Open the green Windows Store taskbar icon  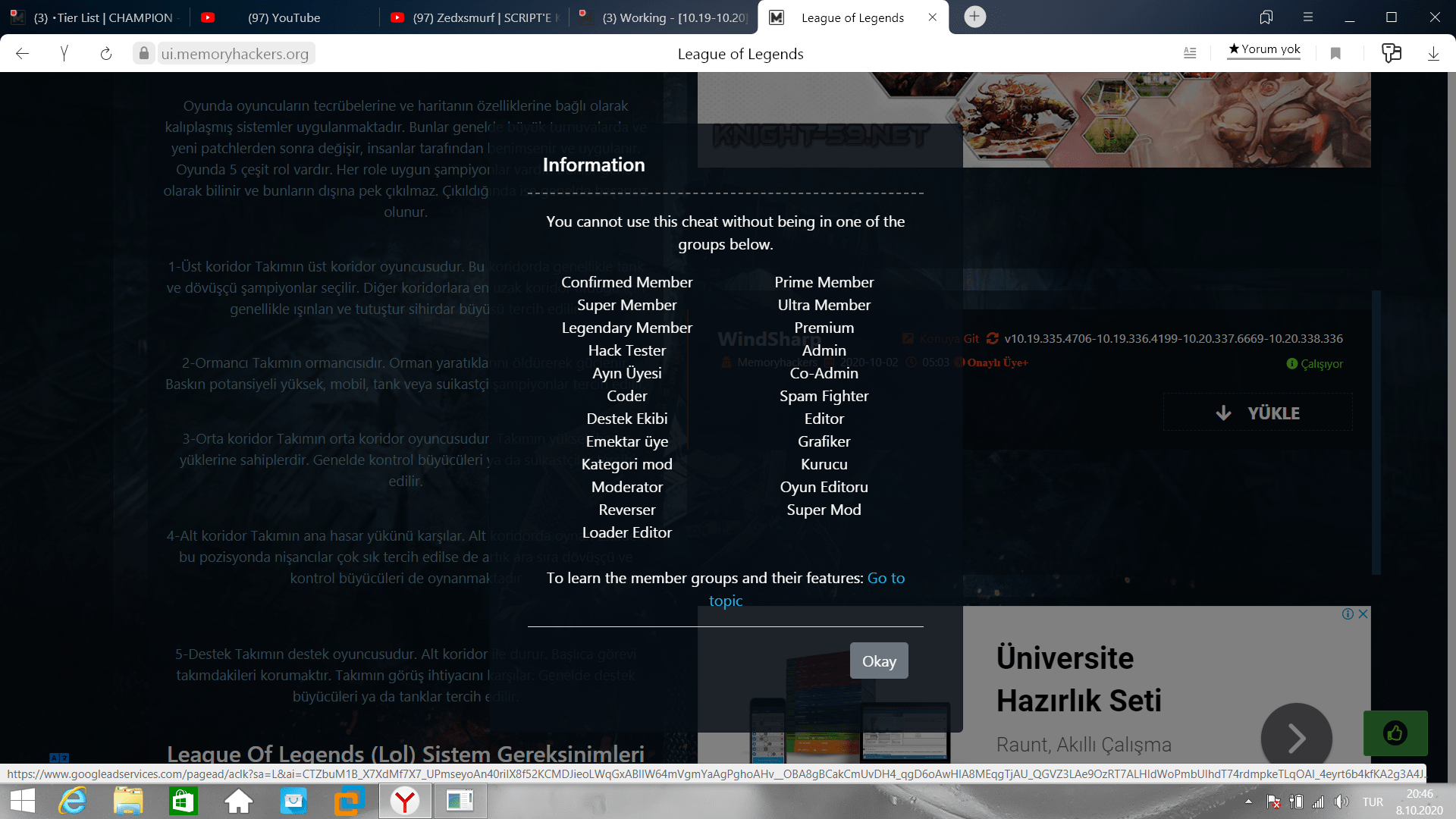point(183,801)
